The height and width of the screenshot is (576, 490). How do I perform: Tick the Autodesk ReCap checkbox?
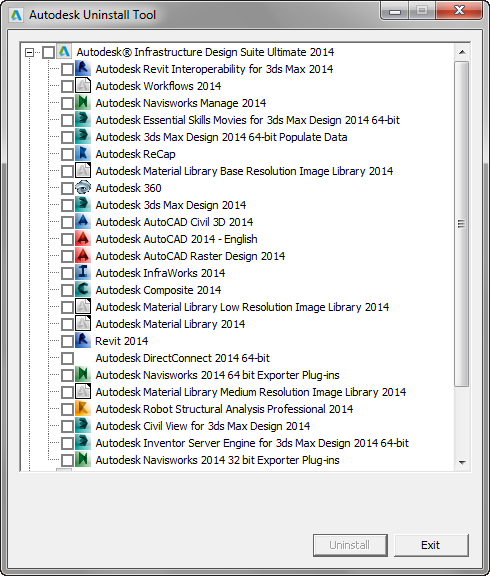point(67,154)
